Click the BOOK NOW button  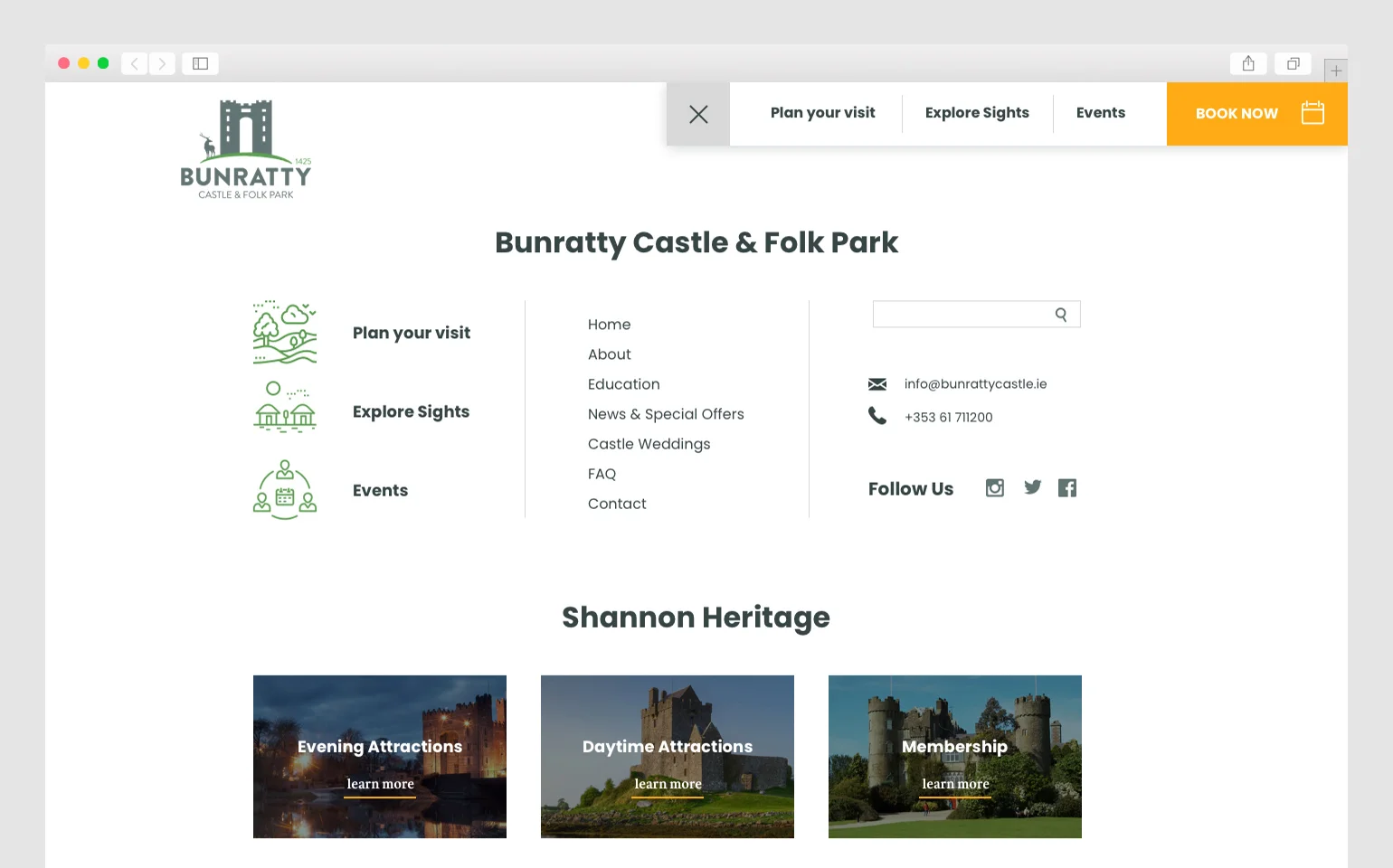coord(1257,114)
